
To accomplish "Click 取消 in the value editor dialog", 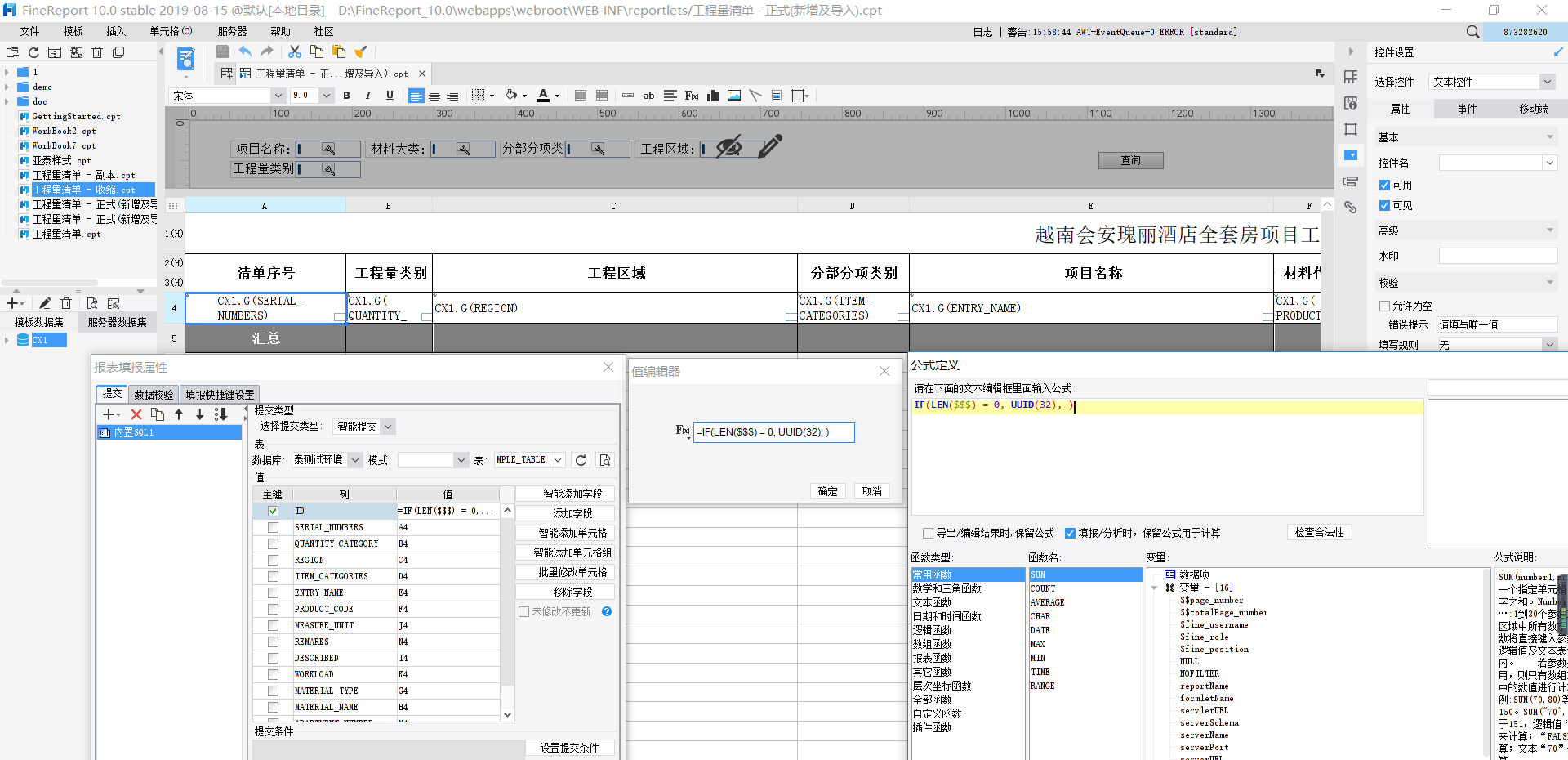I will 872,491.
